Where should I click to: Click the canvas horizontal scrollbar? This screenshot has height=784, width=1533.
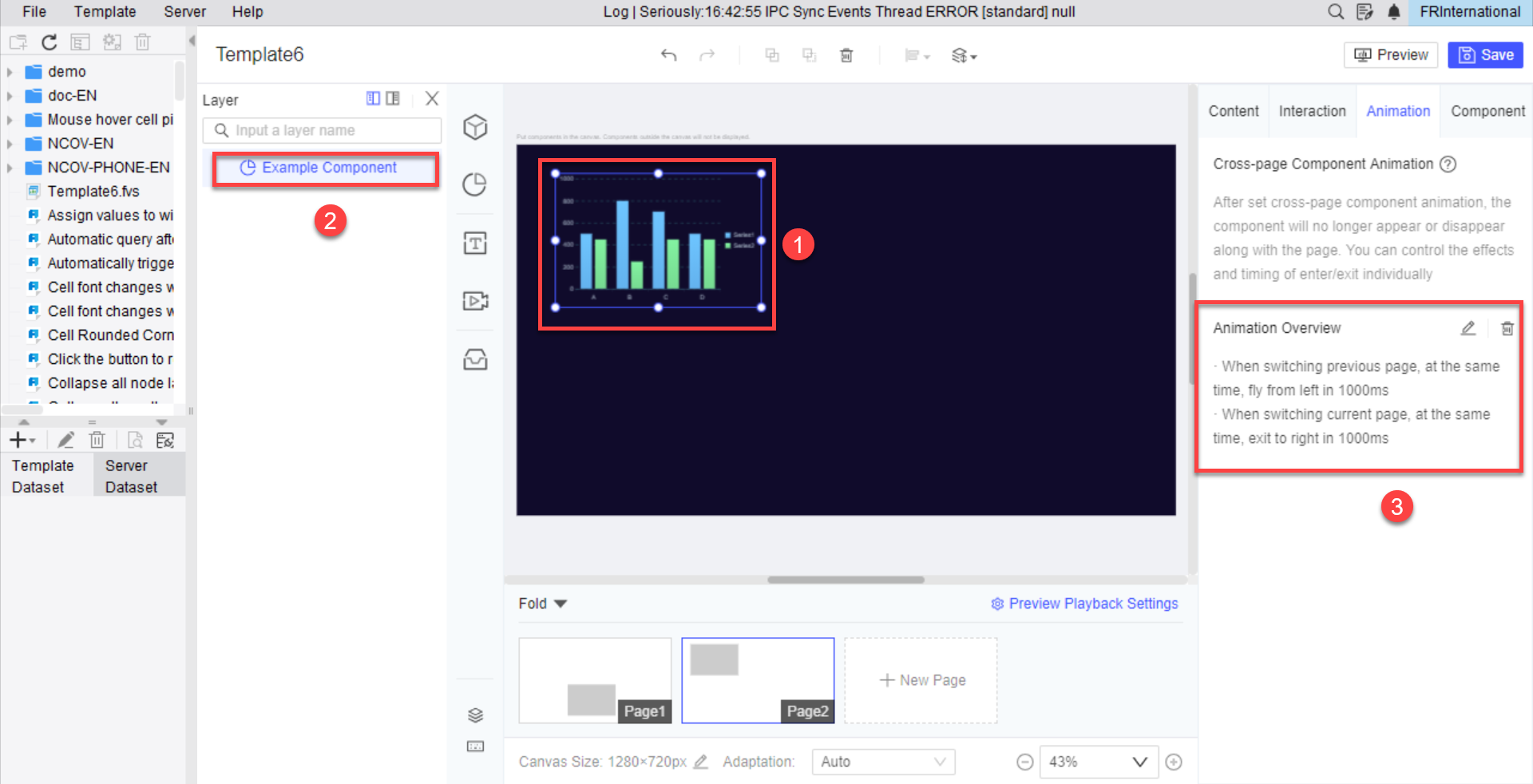846,580
